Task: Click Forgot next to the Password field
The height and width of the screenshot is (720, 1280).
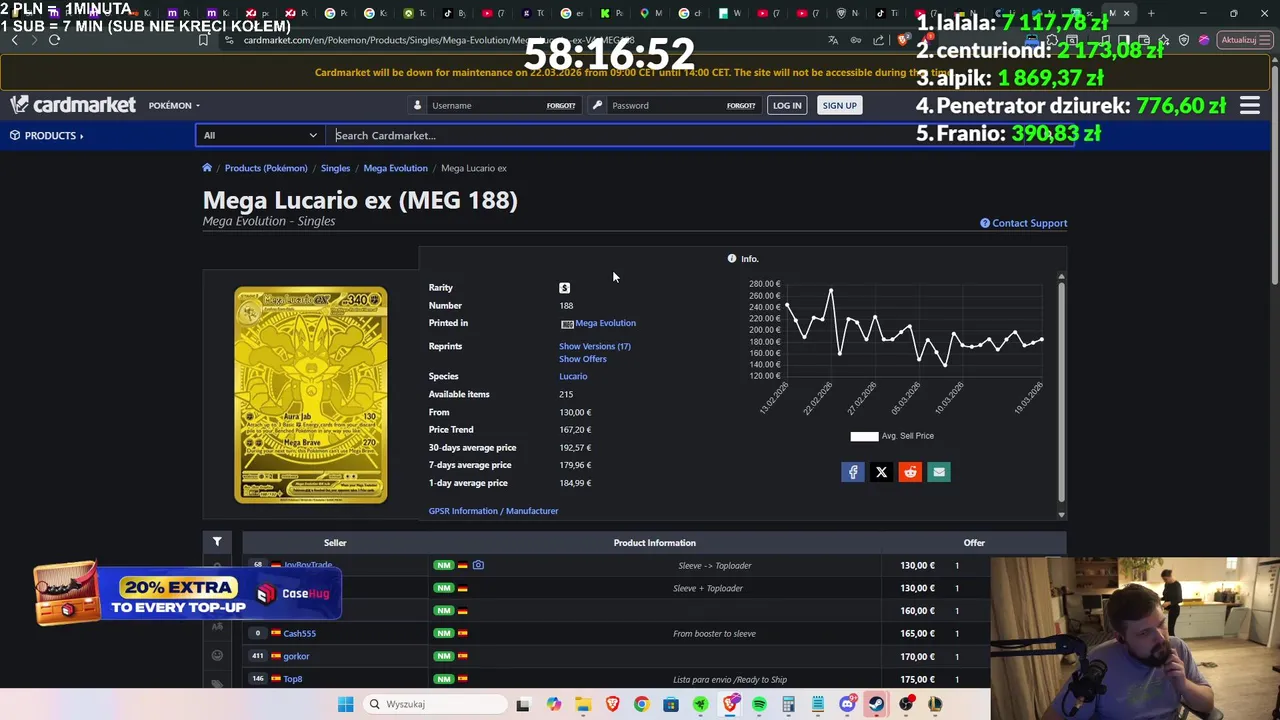Action: coord(741,106)
